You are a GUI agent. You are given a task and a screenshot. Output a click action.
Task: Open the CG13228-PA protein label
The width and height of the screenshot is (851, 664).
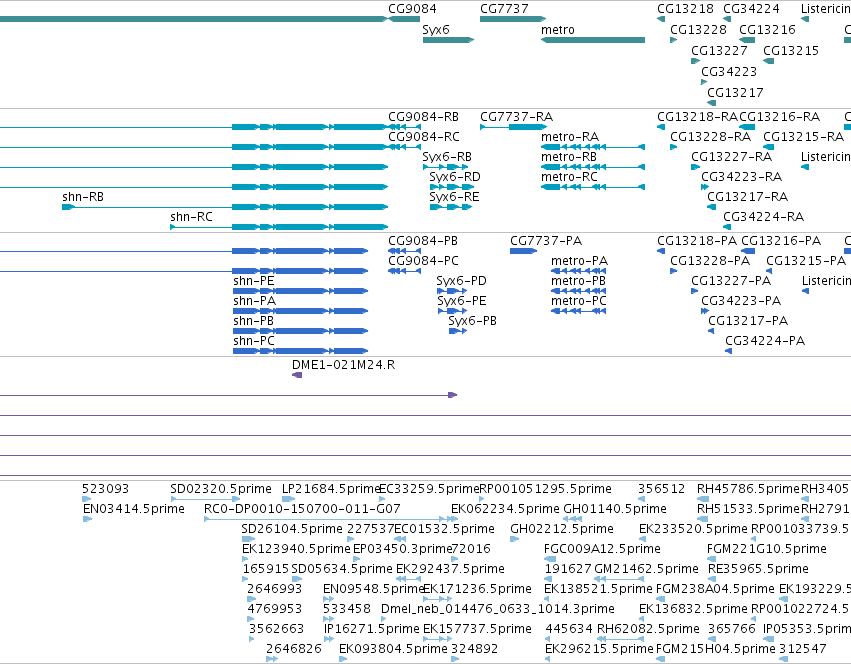pos(710,261)
